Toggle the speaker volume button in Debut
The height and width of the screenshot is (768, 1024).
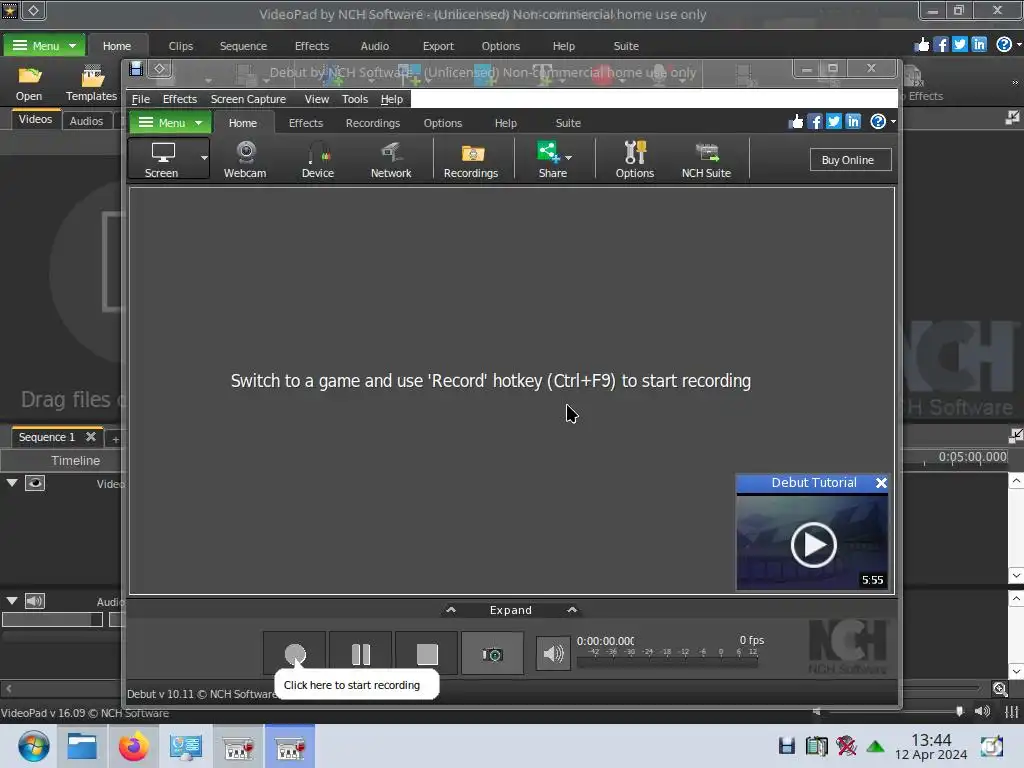553,653
